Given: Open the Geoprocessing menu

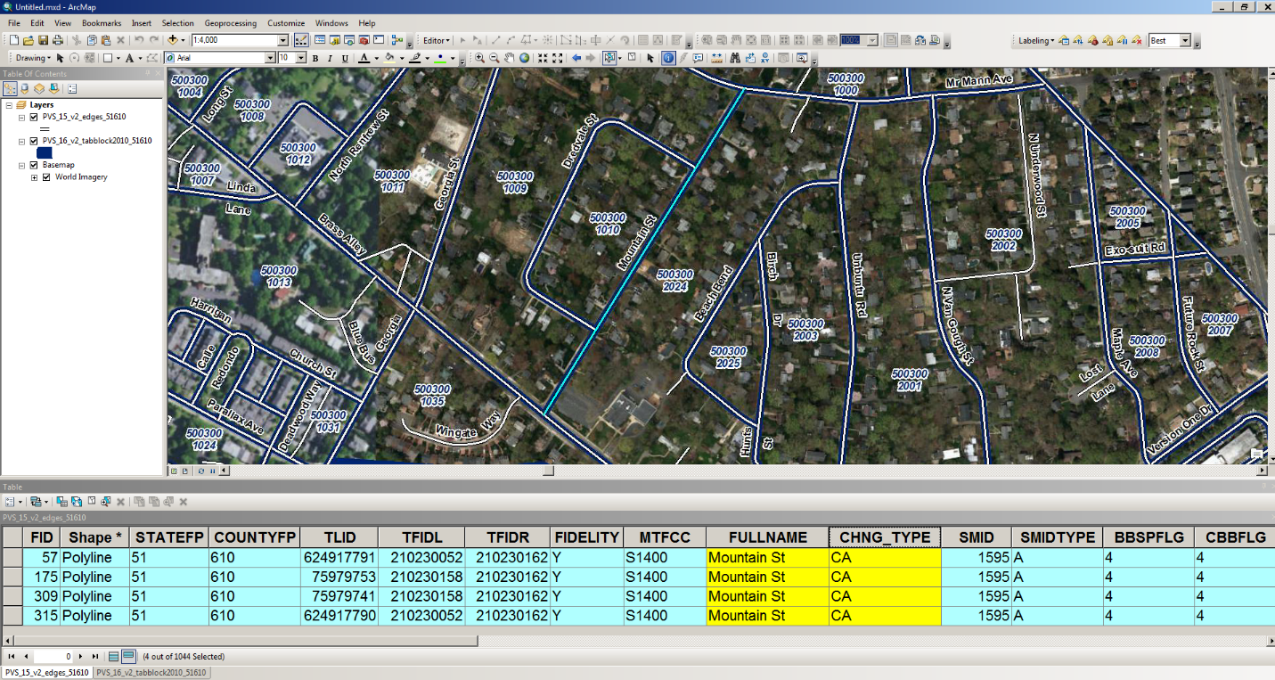Looking at the screenshot, I should [230, 23].
